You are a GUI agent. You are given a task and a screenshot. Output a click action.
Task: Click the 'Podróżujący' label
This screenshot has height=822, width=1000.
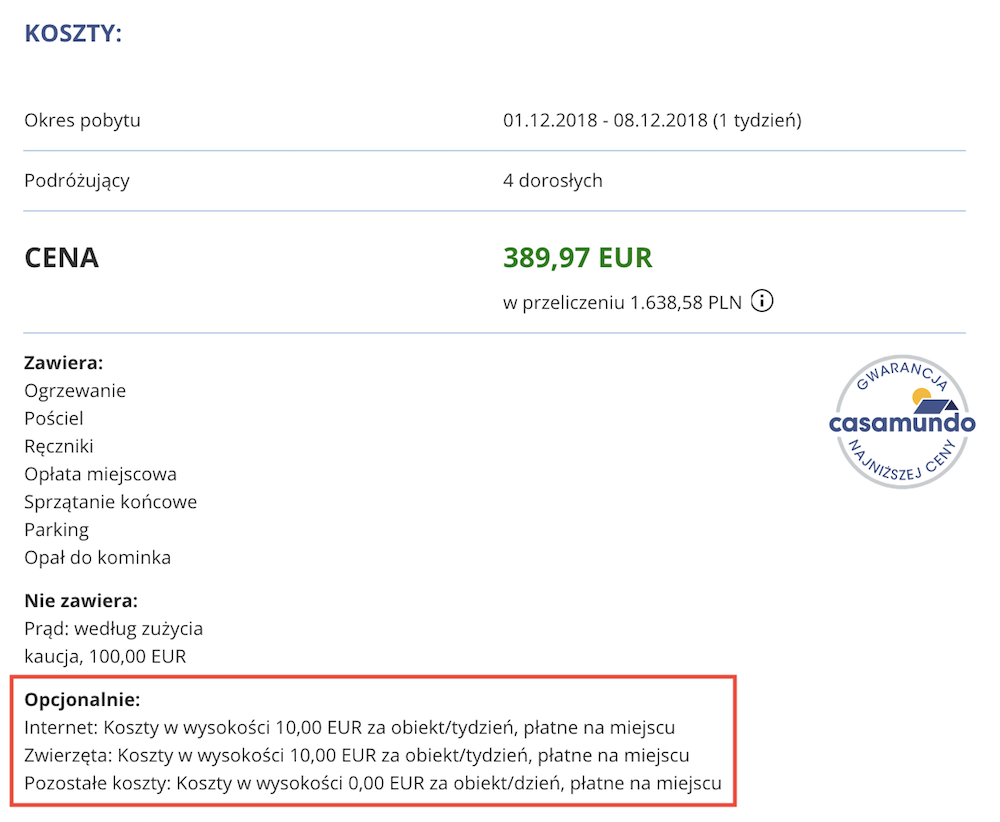77,181
